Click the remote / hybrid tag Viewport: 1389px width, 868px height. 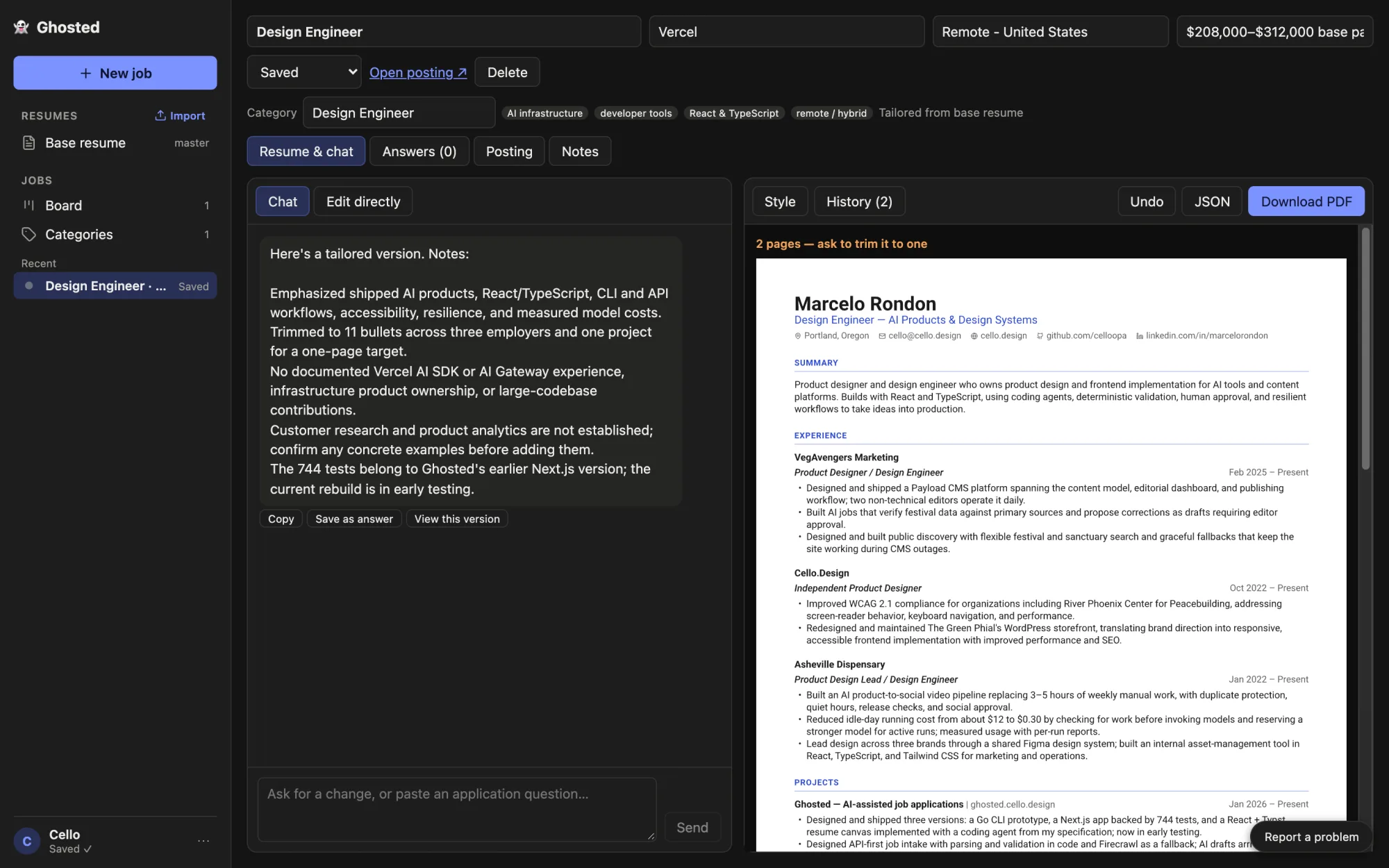[x=831, y=113]
